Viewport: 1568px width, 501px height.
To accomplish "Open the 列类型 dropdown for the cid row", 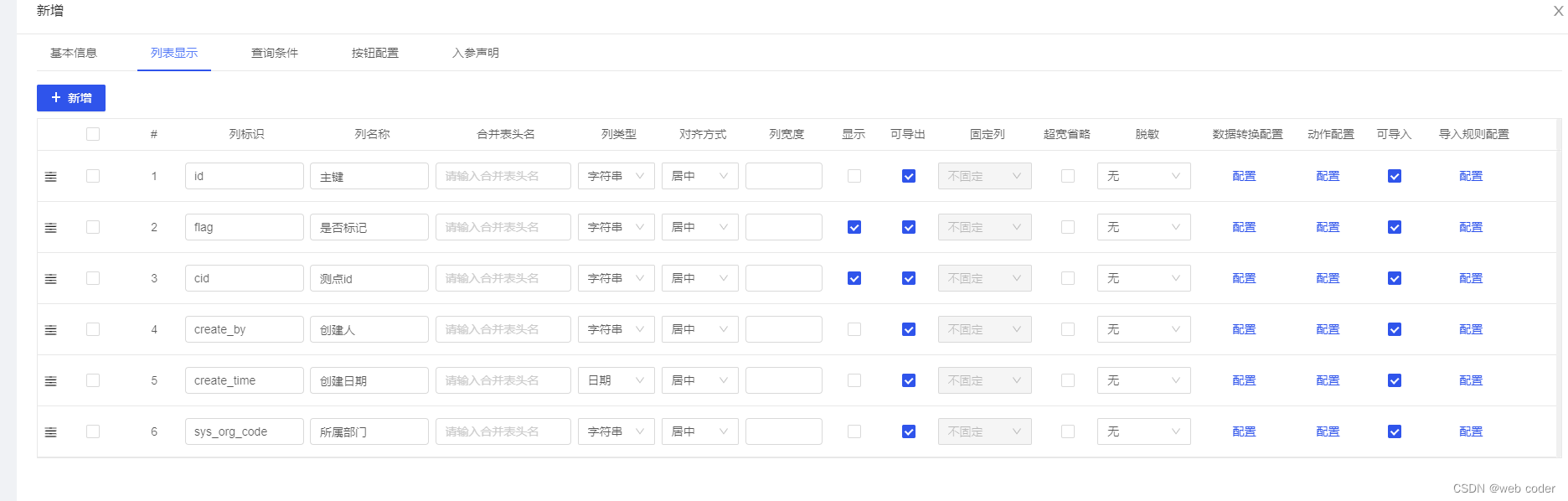I will pos(616,278).
